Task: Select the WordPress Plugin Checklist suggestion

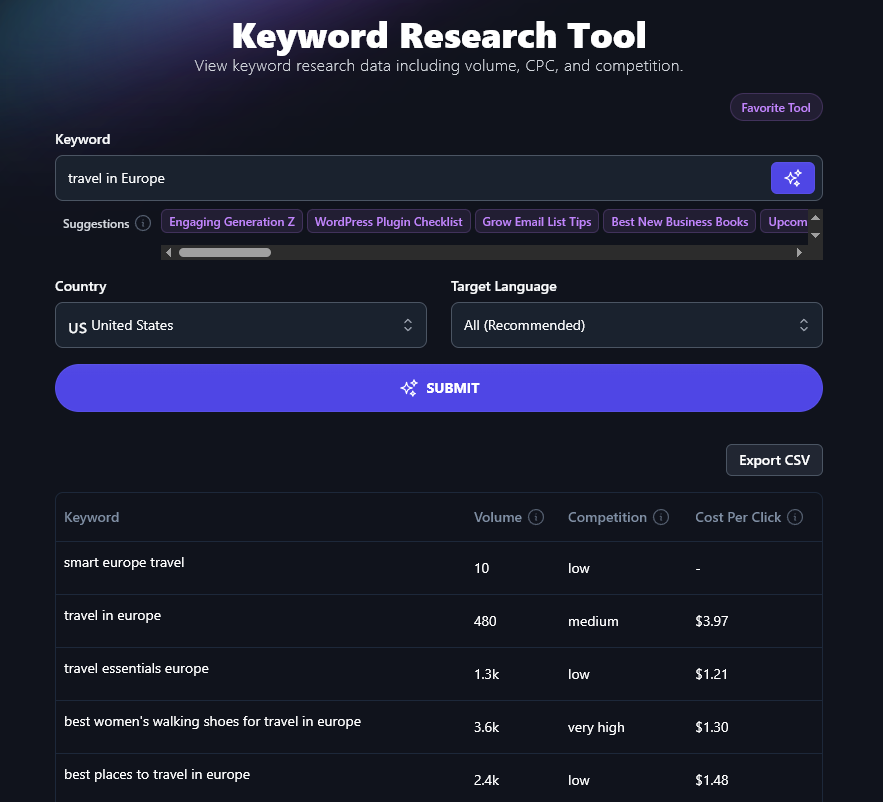Action: (x=388, y=221)
